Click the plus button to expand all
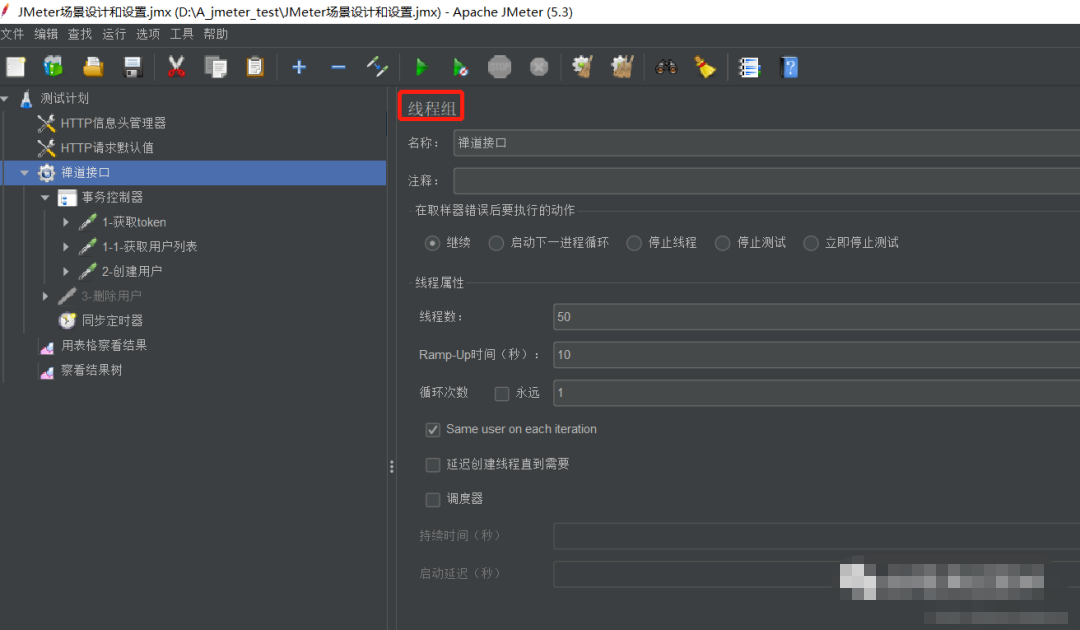The width and height of the screenshot is (1080, 630). [x=299, y=67]
